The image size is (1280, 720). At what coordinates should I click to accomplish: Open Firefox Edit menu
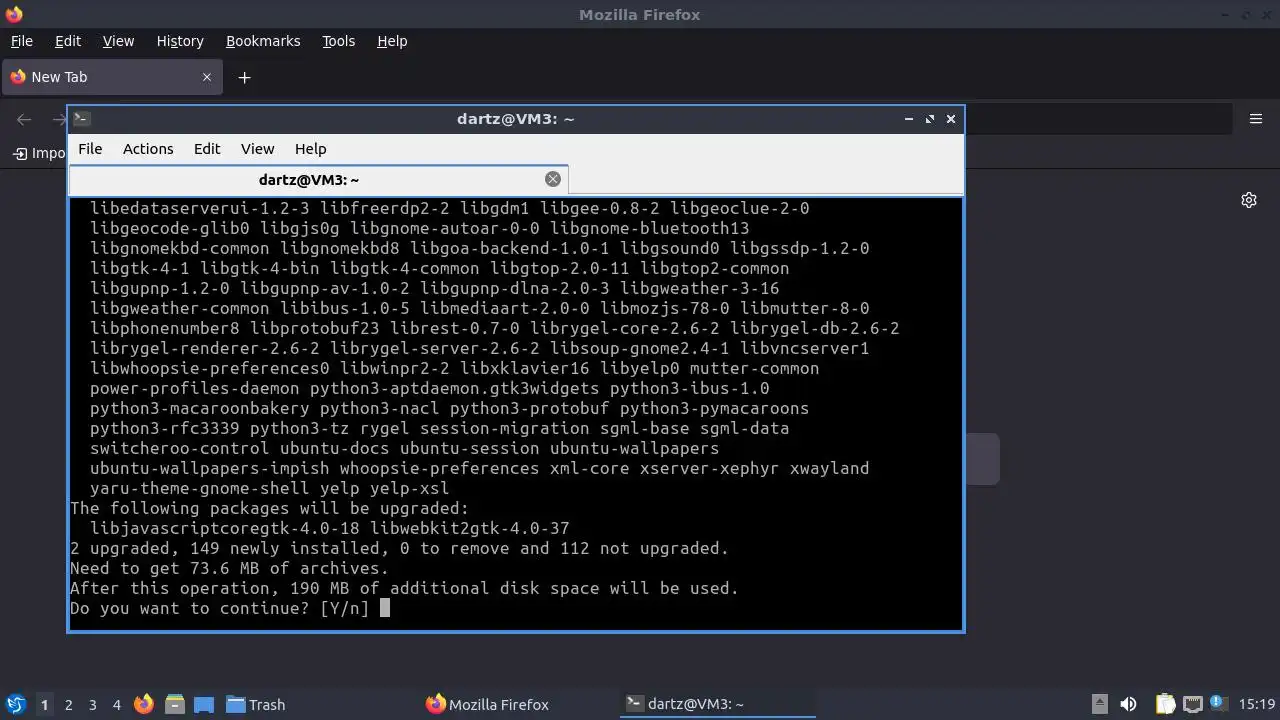(x=68, y=41)
